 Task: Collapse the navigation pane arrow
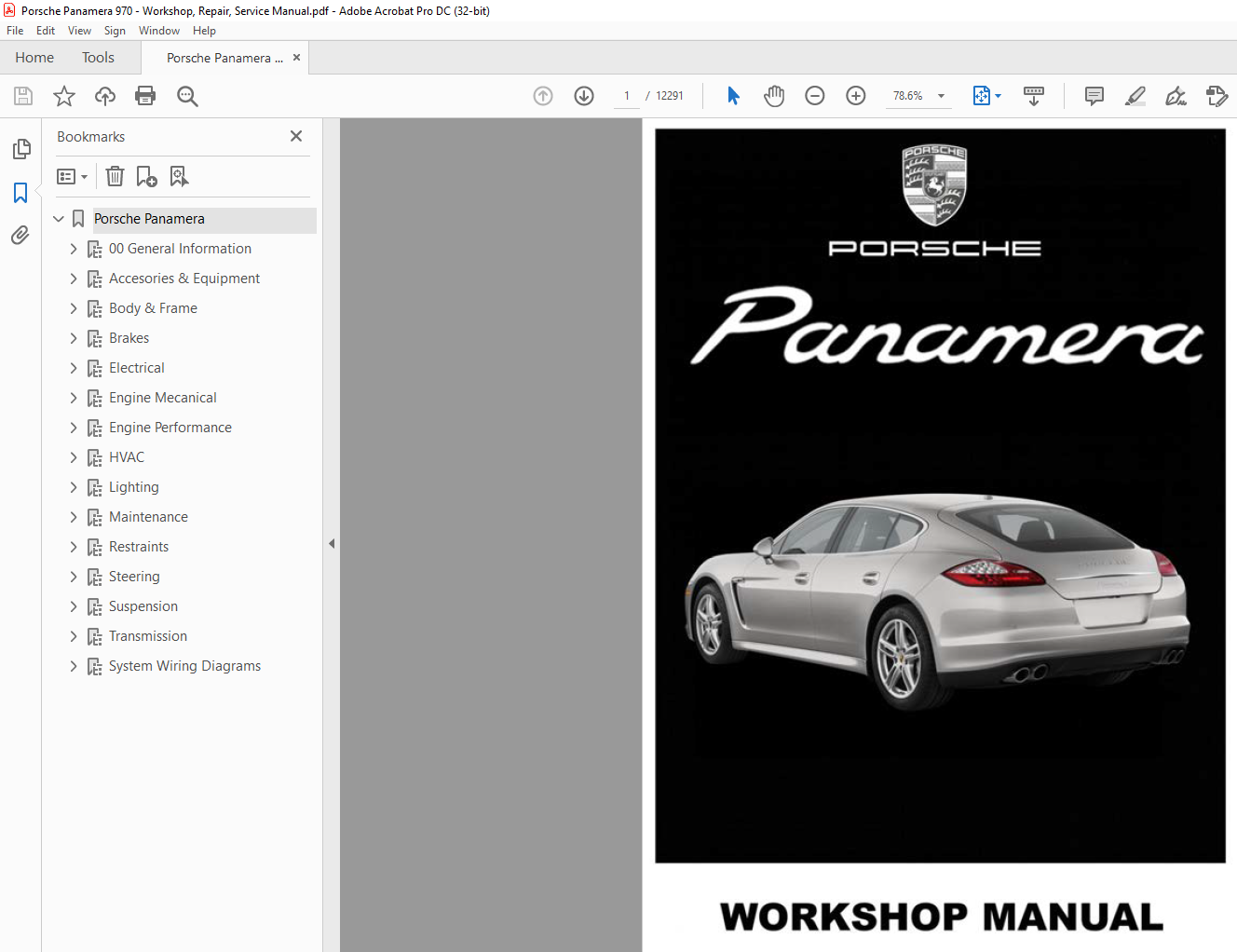332,543
